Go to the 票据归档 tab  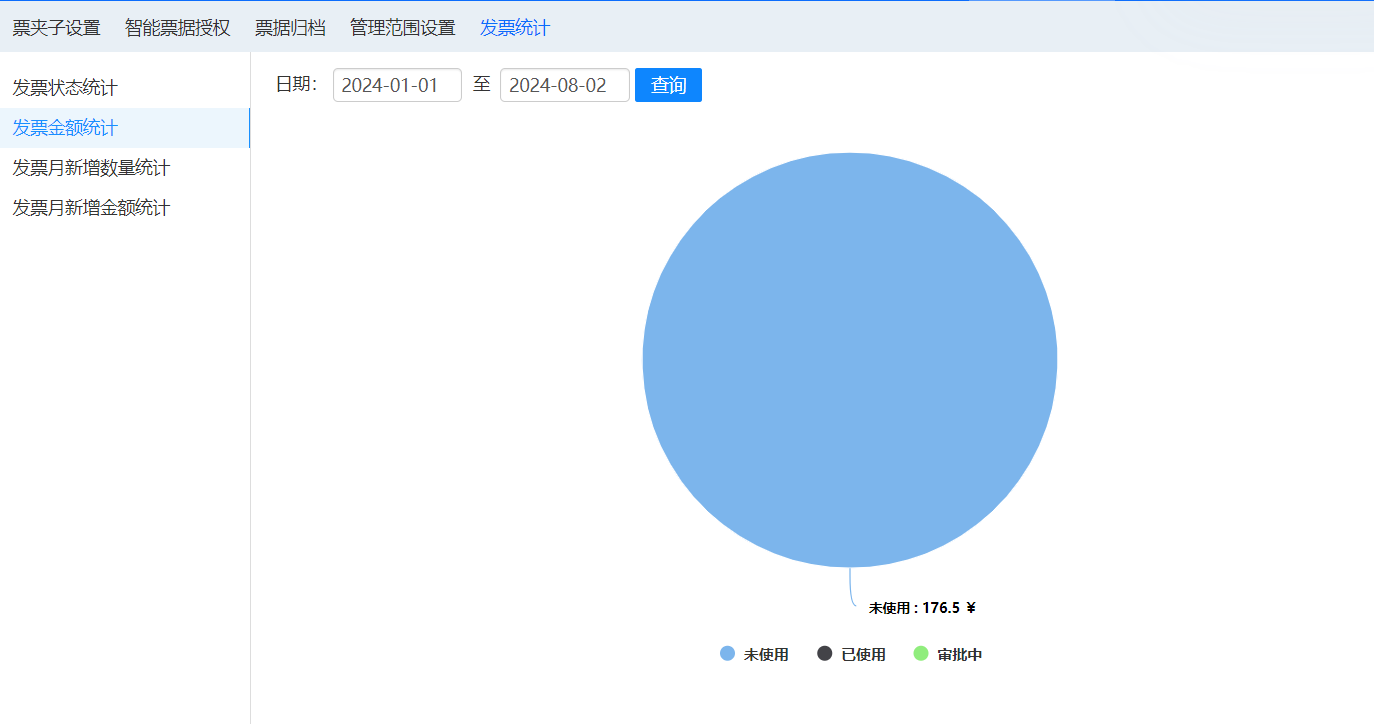point(290,28)
